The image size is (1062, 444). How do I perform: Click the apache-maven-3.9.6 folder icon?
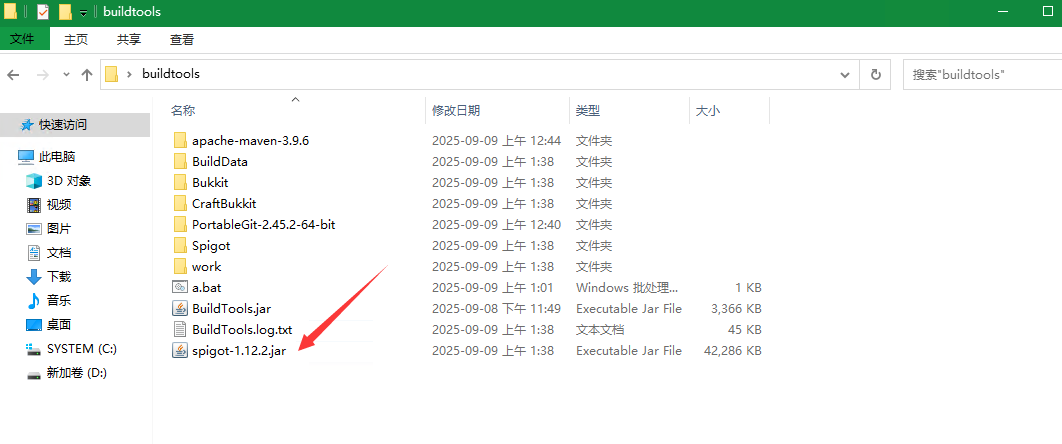pos(180,141)
